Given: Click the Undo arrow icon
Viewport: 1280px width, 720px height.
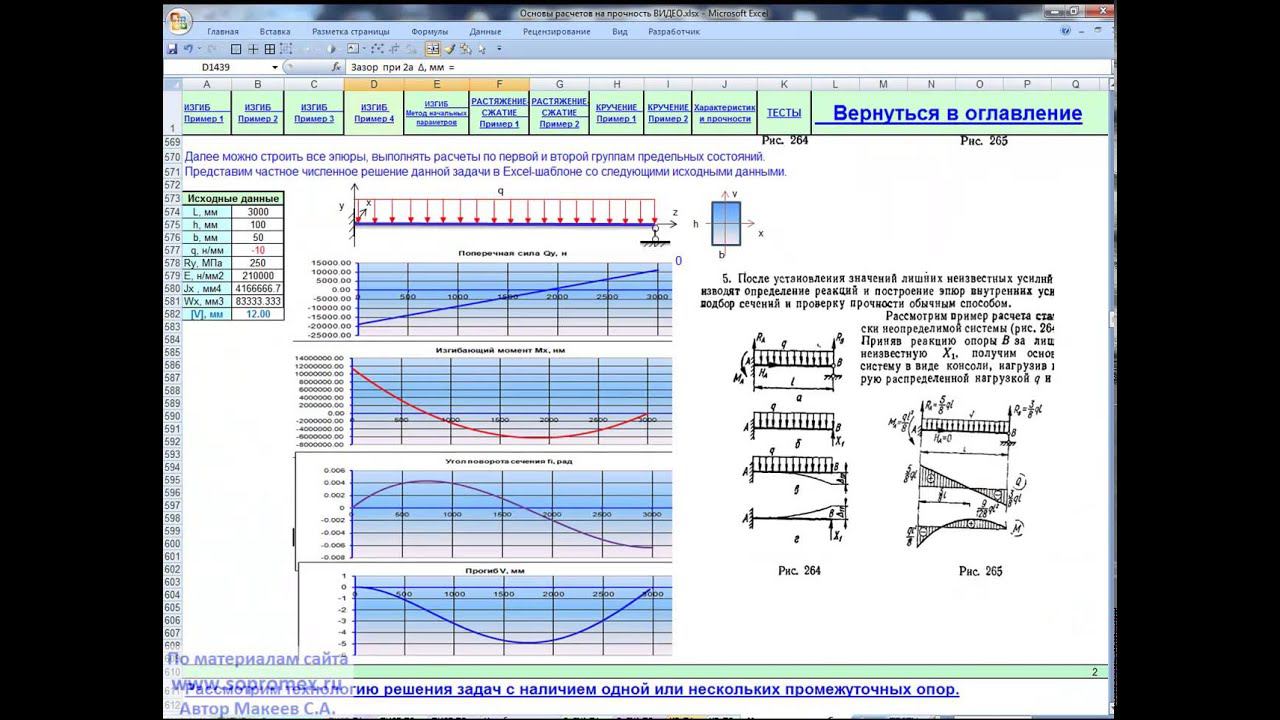Looking at the screenshot, I should tap(187, 48).
